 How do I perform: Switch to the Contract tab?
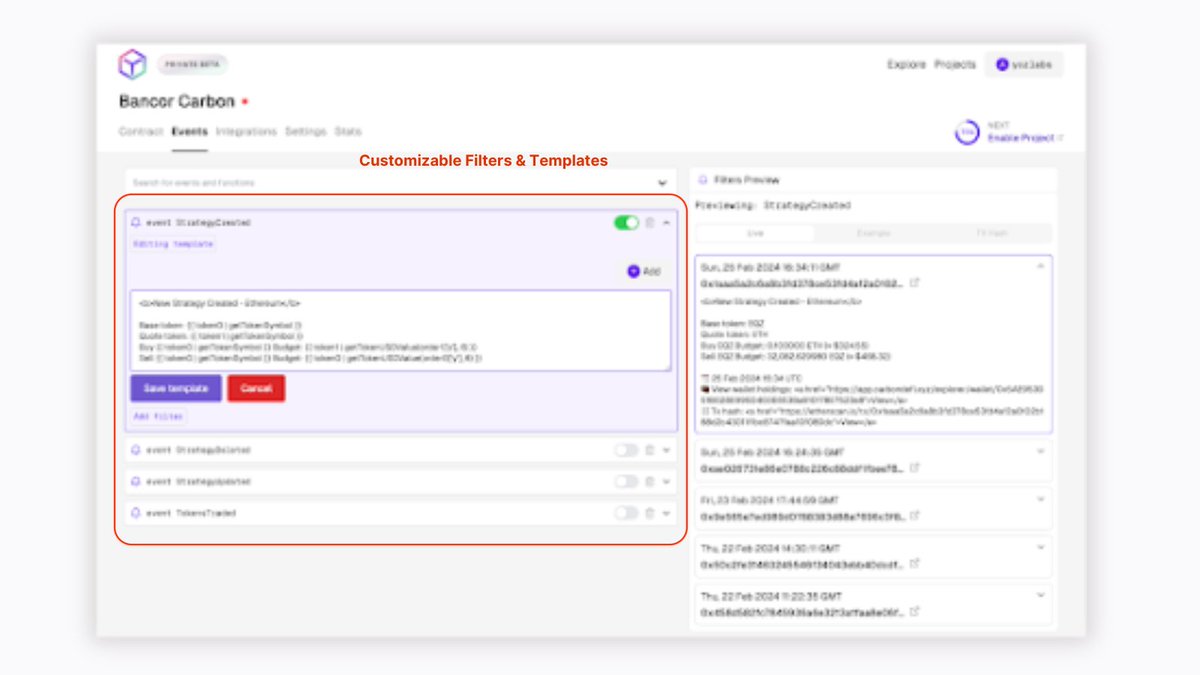point(141,131)
